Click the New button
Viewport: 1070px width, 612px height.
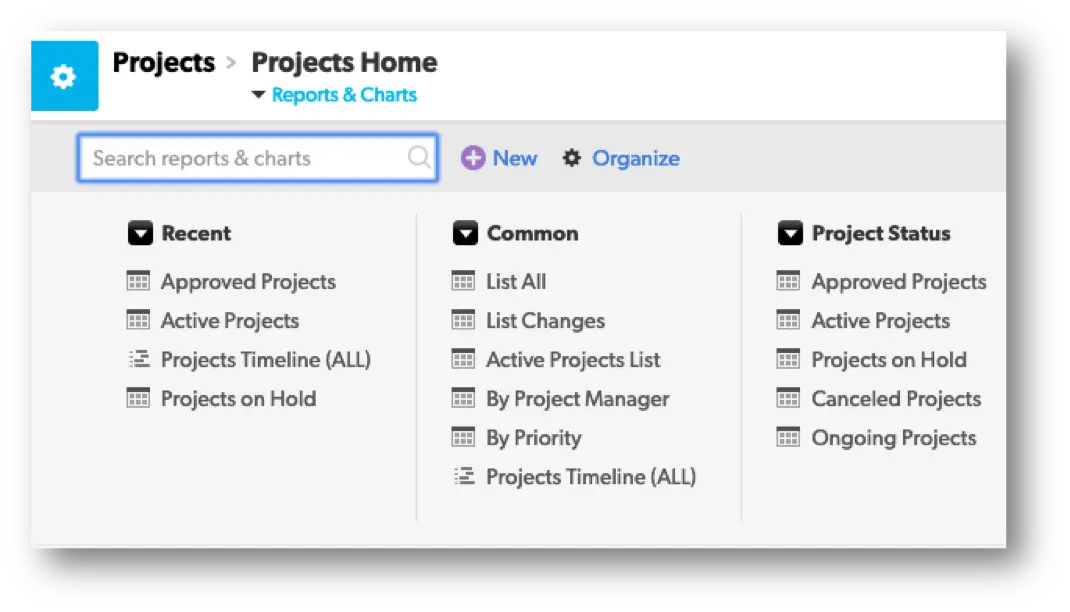click(x=498, y=157)
